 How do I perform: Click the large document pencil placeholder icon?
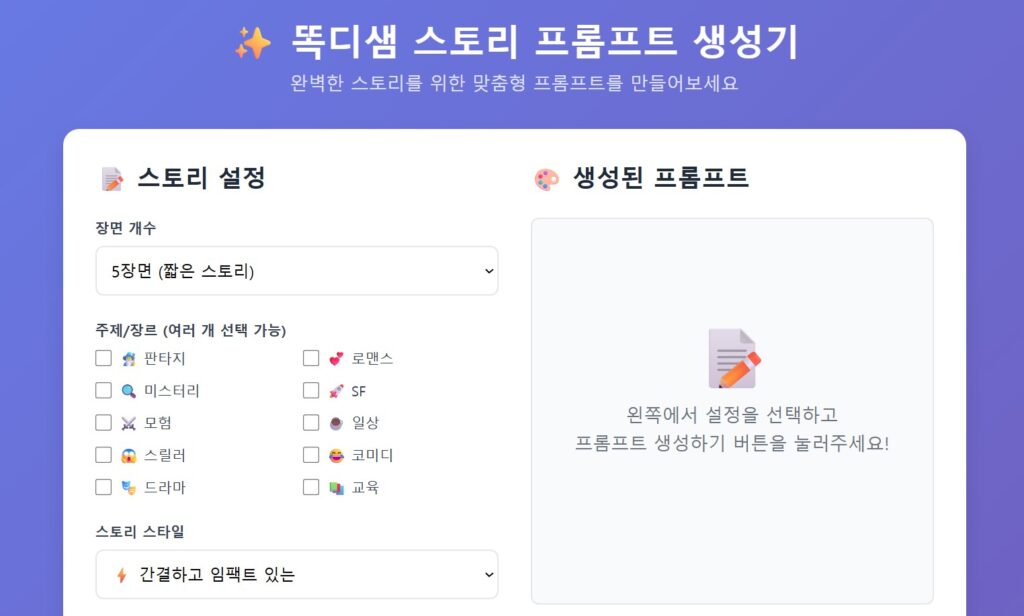pos(733,359)
